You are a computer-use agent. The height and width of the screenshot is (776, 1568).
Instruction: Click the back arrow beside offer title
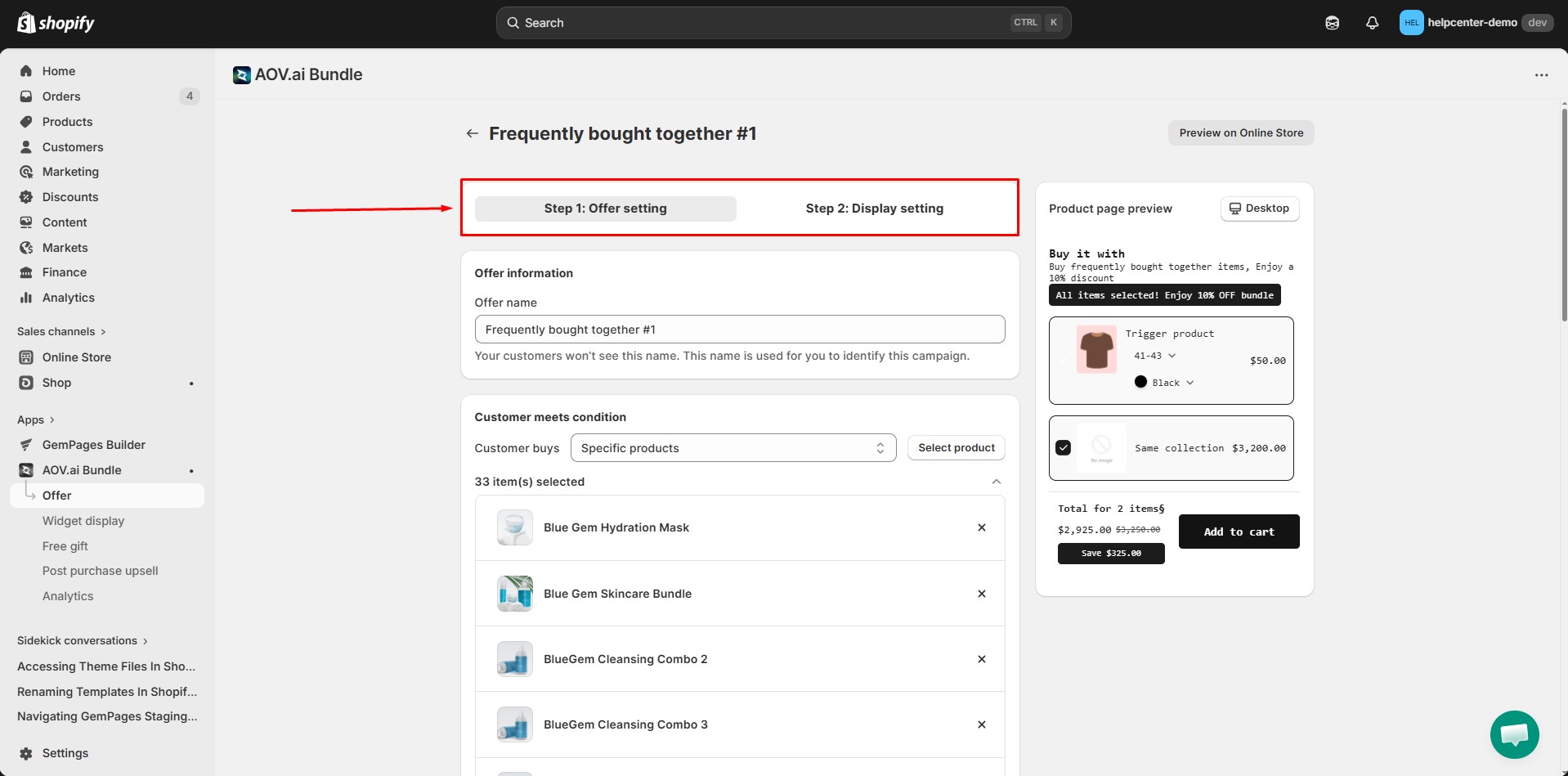[472, 133]
